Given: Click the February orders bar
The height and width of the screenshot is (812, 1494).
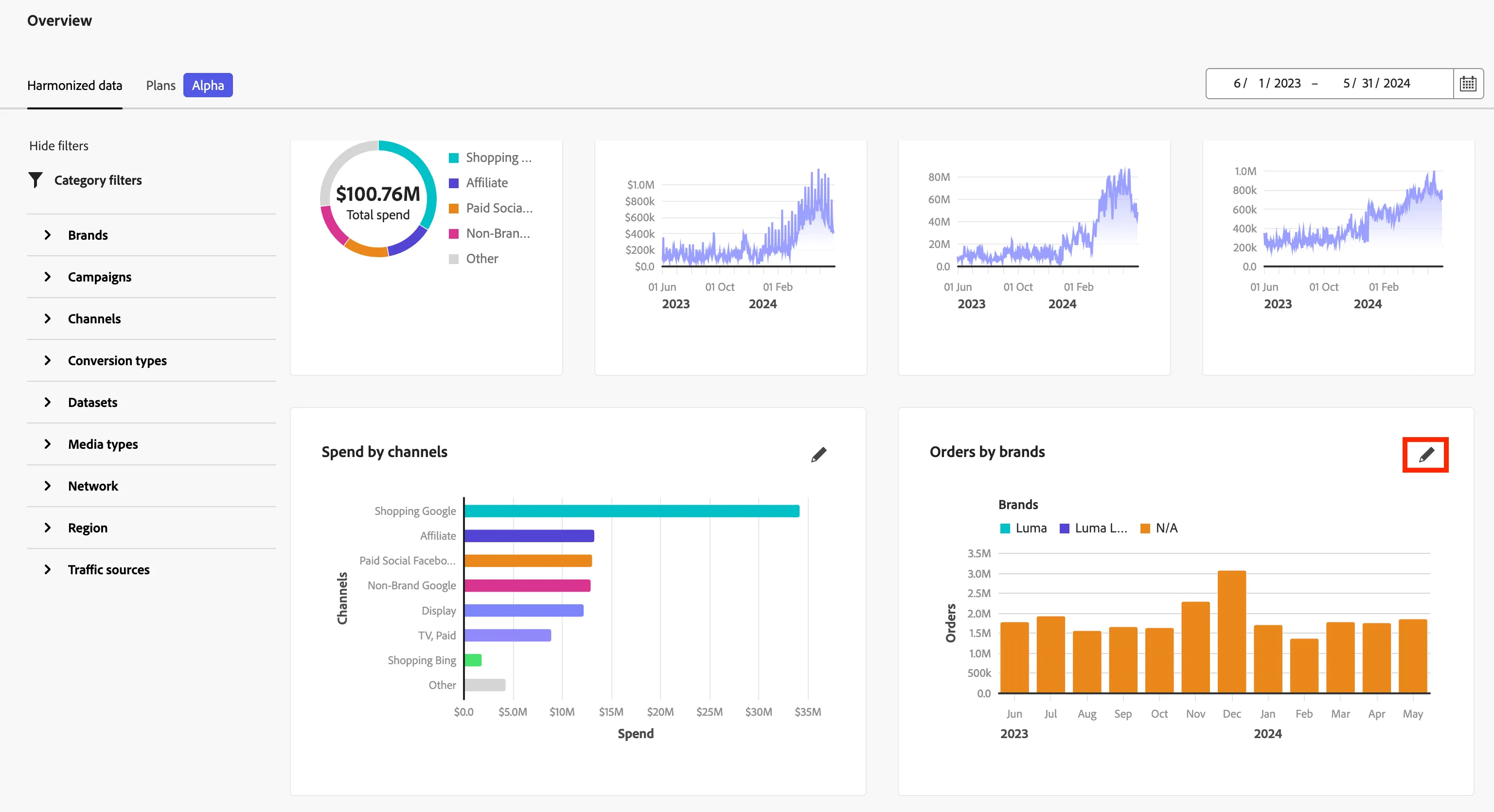Looking at the screenshot, I should pos(1304,666).
